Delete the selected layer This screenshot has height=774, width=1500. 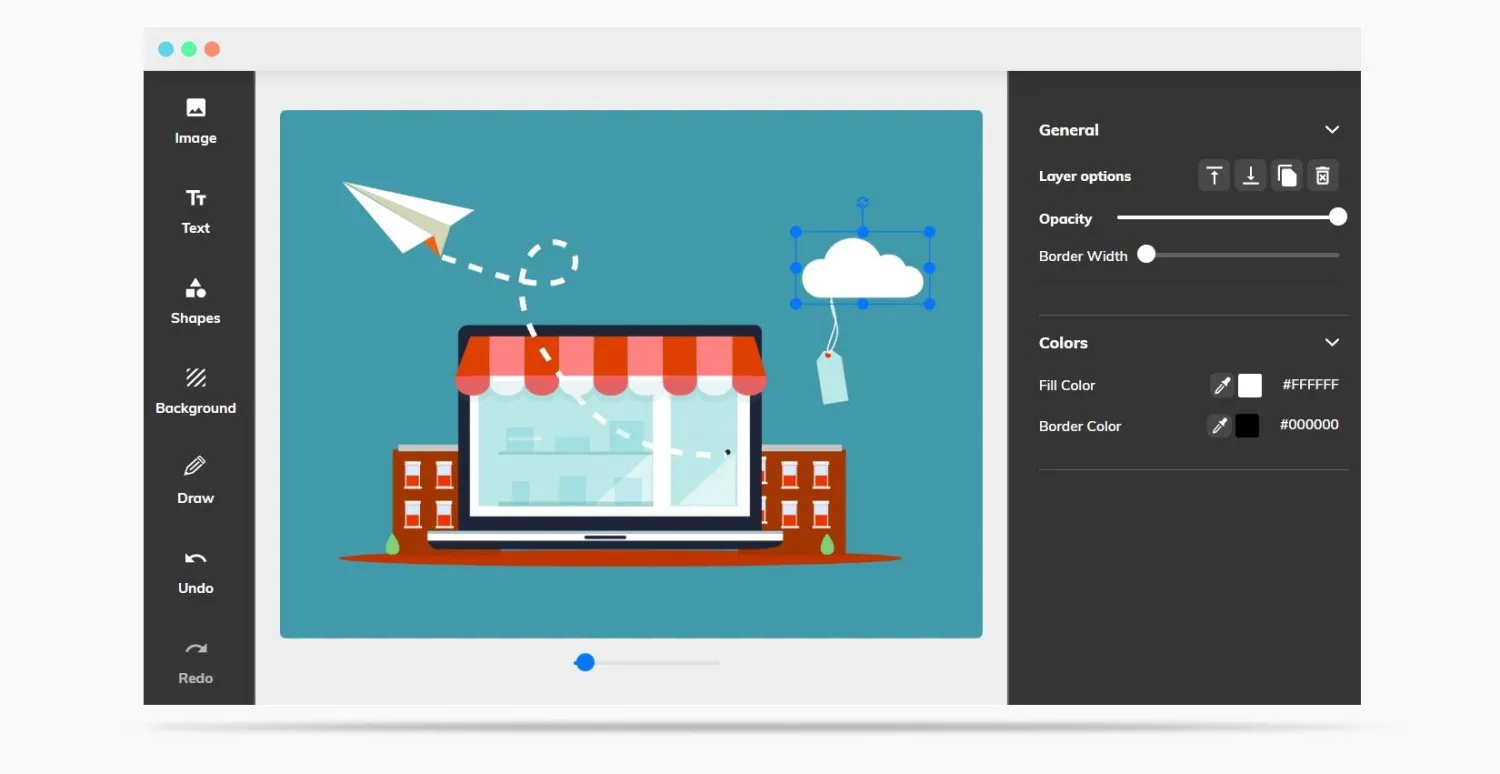(1322, 175)
